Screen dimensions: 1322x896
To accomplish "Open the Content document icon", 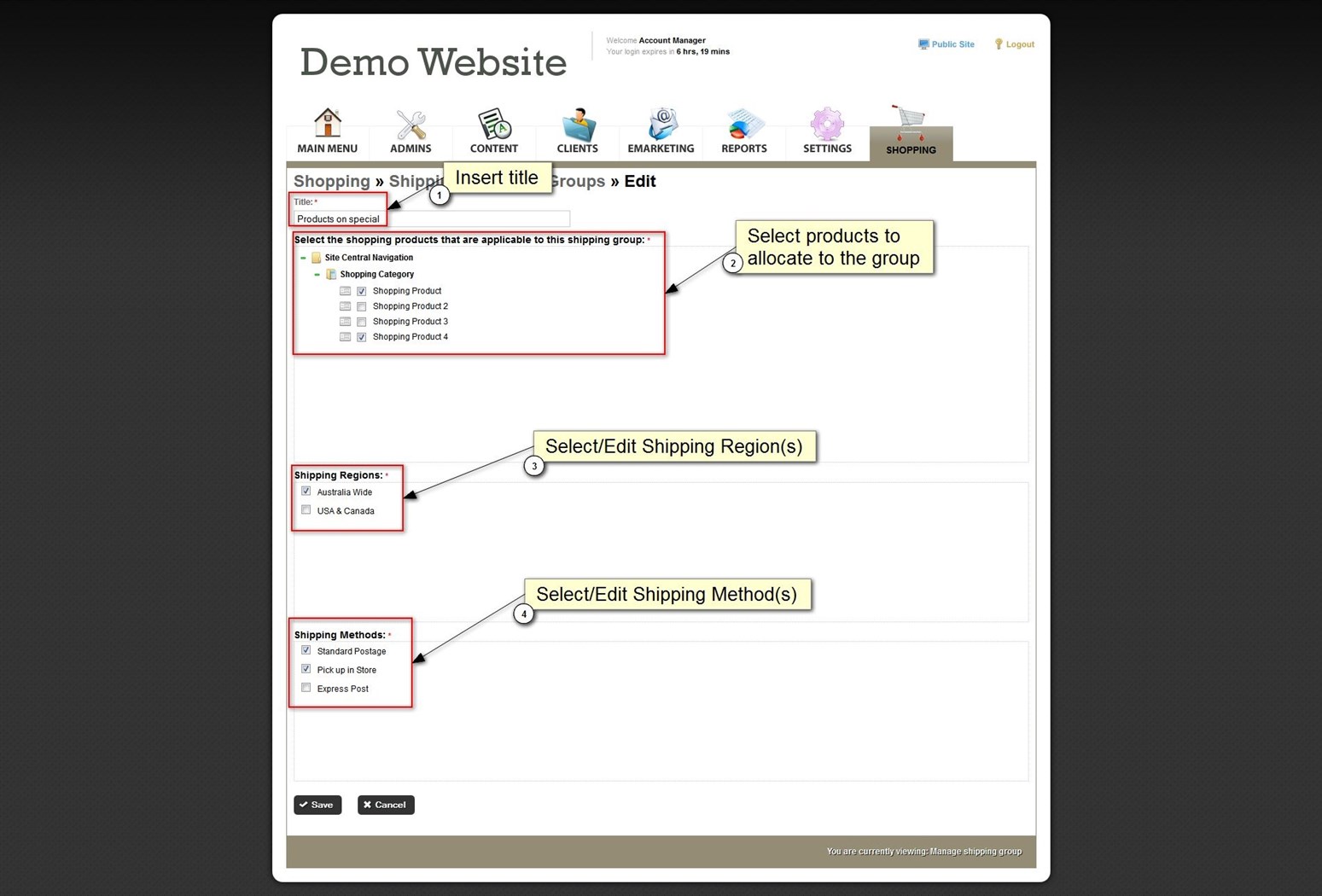I will tap(493, 125).
